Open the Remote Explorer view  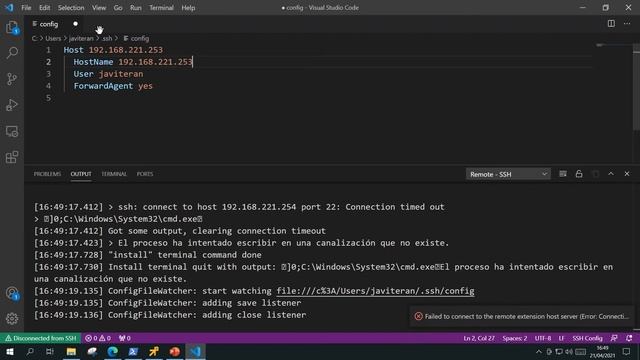pos(12,131)
